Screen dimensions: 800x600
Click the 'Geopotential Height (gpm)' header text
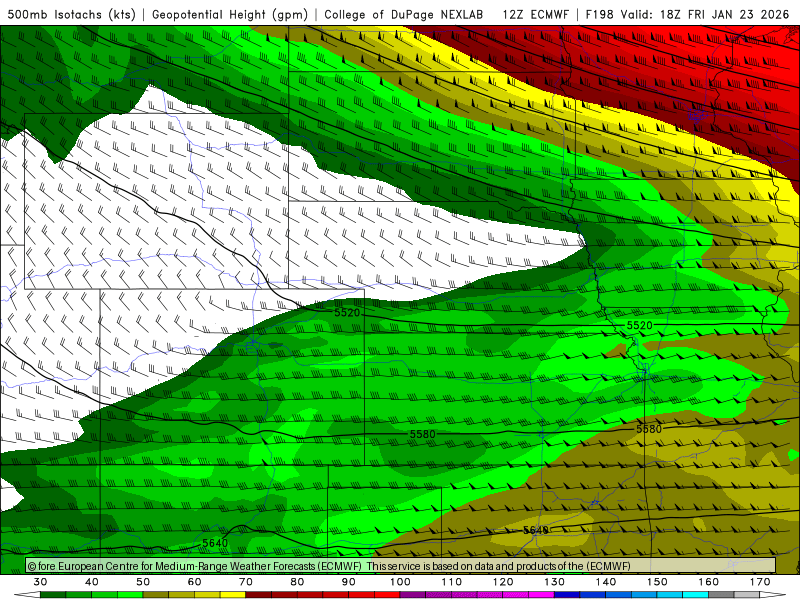(230, 14)
